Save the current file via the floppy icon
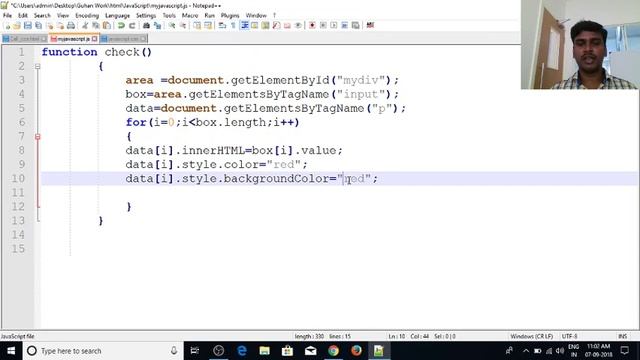 point(28,26)
